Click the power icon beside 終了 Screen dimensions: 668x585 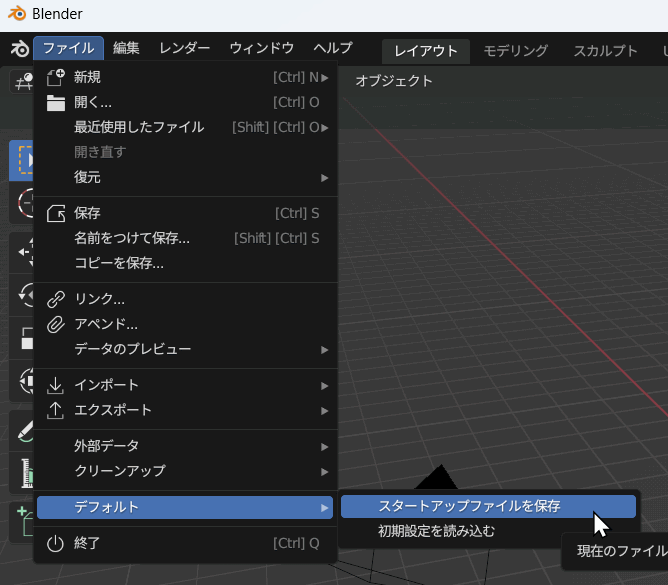click(x=55, y=544)
